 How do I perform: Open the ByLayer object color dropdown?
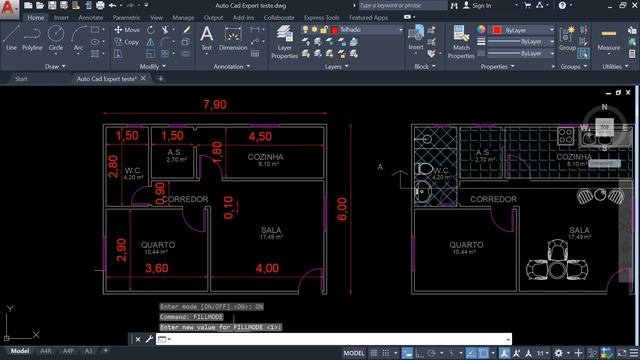click(552, 30)
